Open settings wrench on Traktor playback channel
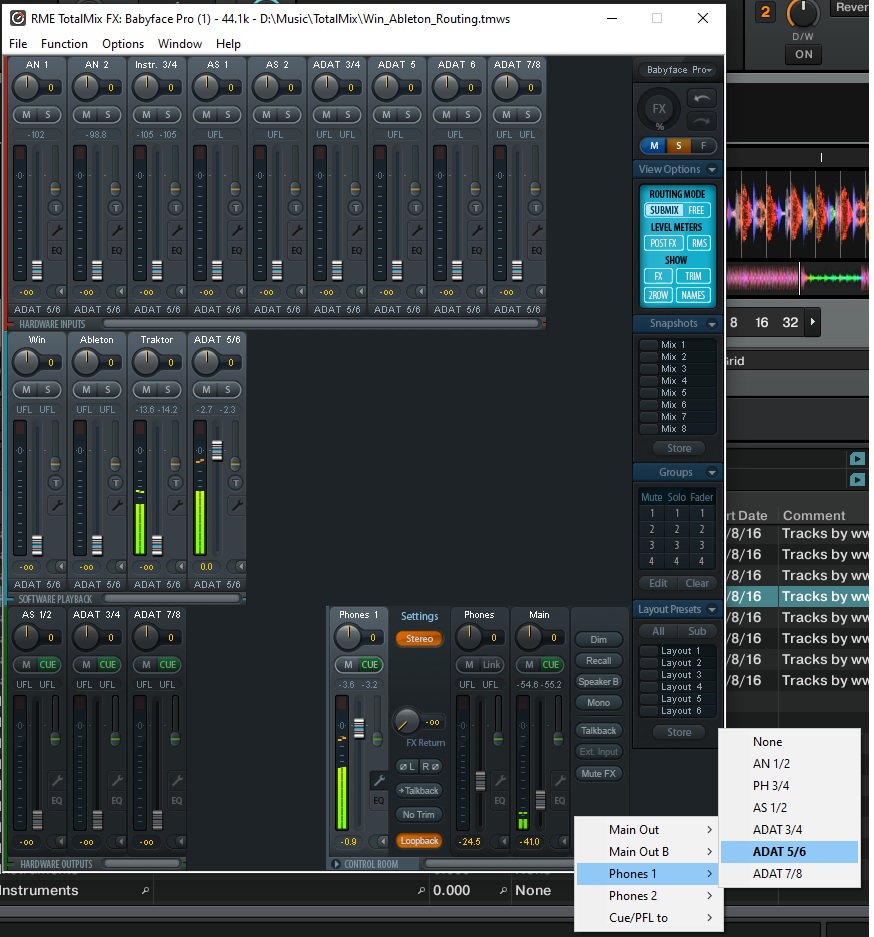Image resolution: width=874 pixels, height=937 pixels. coord(177,505)
